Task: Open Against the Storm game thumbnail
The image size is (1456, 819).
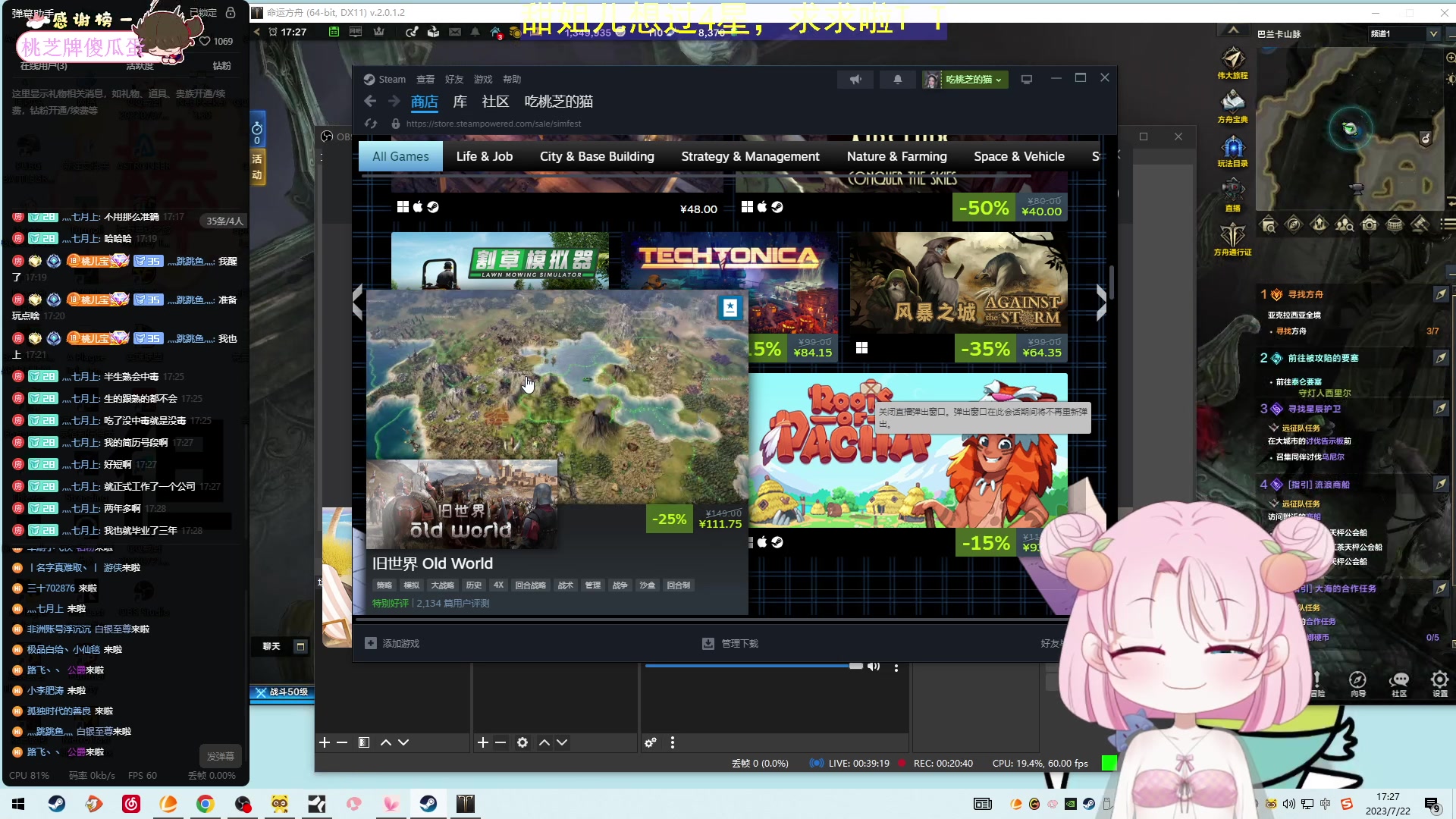Action: coord(959,283)
